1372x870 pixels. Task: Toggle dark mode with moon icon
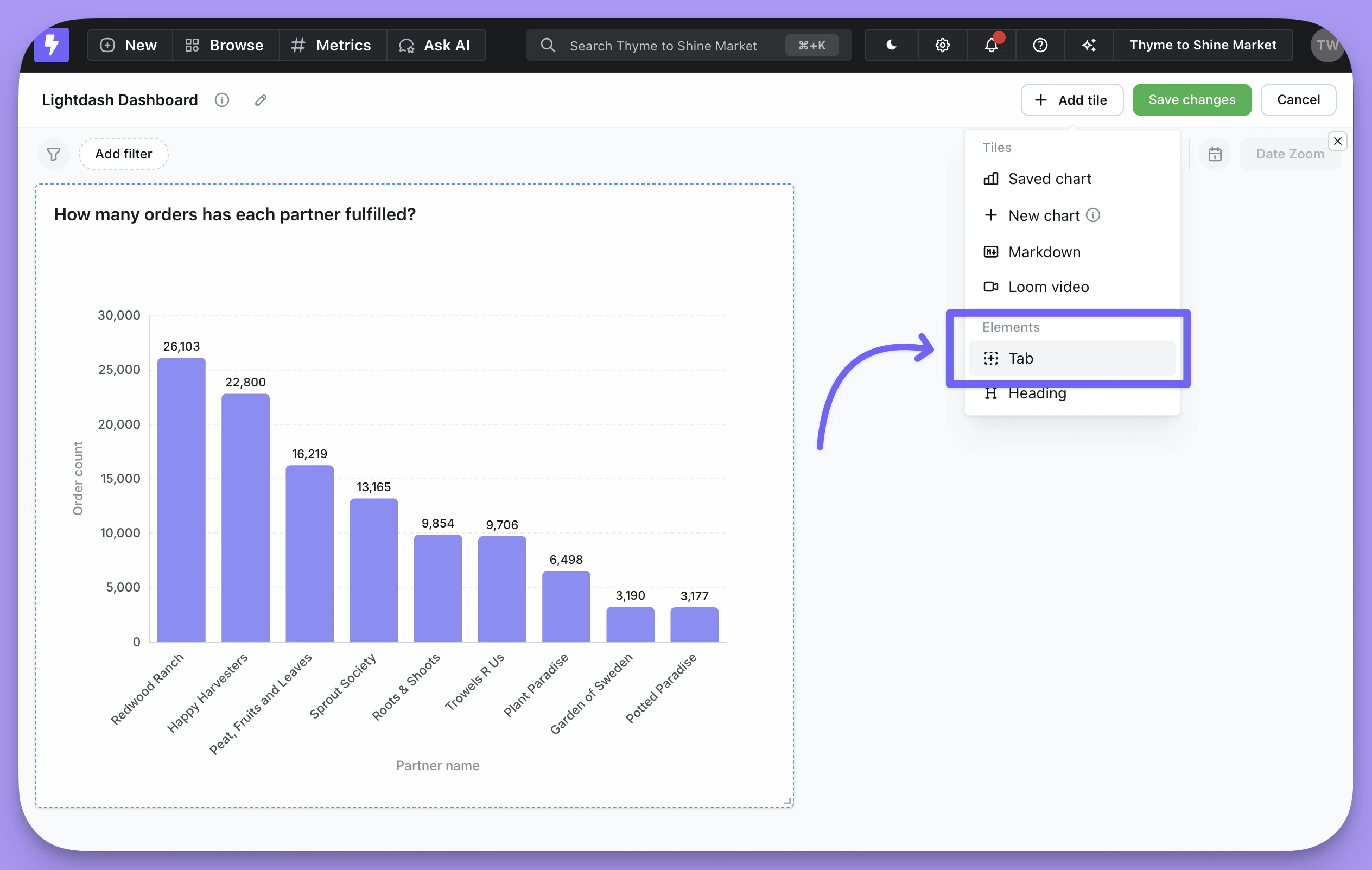[x=891, y=45]
